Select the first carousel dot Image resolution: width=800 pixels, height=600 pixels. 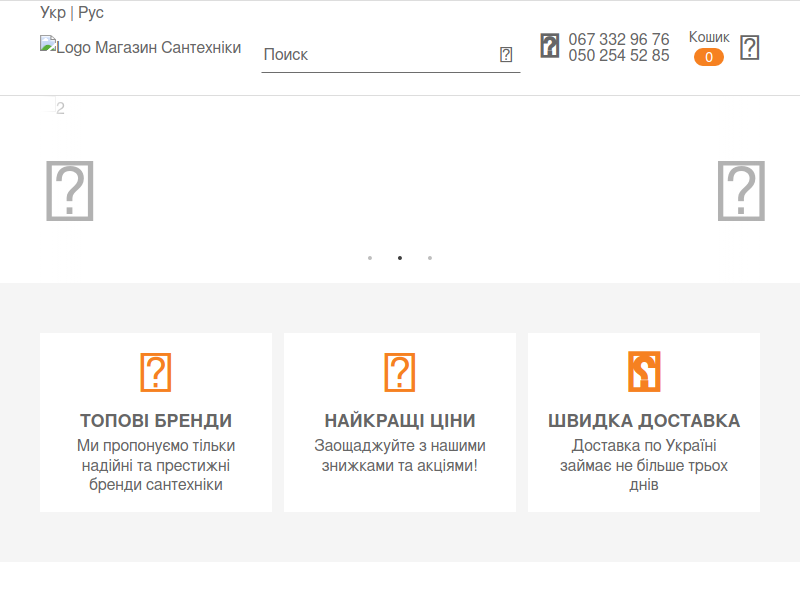coord(370,258)
